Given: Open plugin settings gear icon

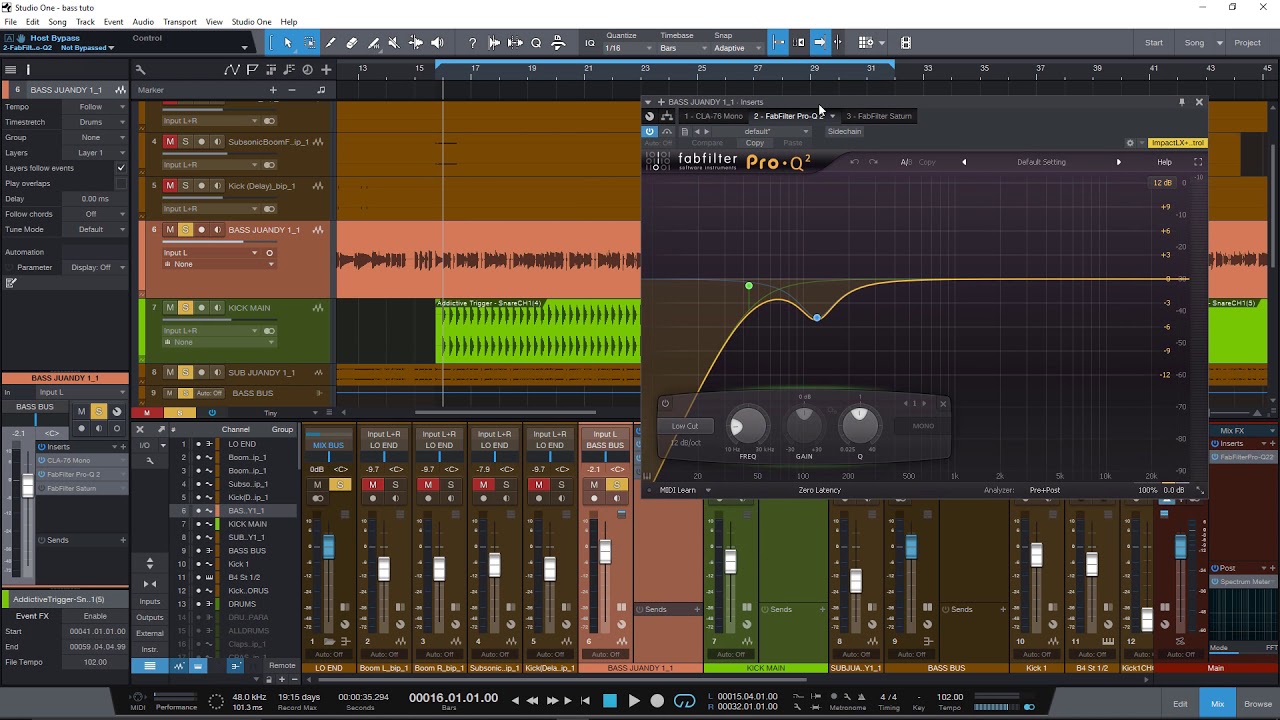Looking at the screenshot, I should [1130, 143].
